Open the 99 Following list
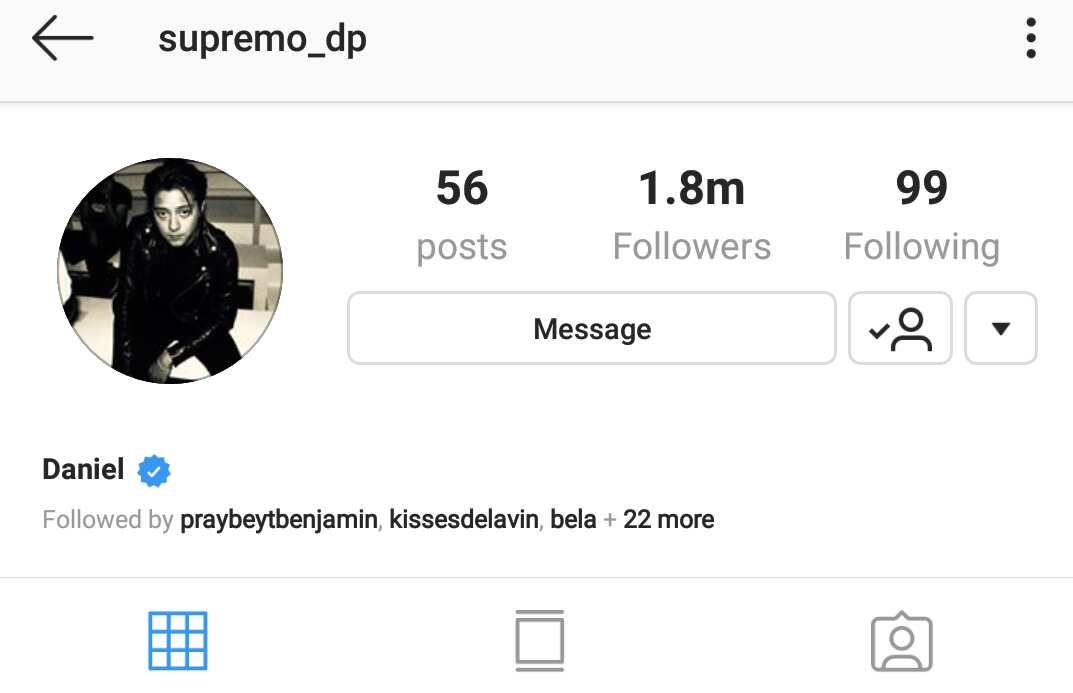 [922, 215]
